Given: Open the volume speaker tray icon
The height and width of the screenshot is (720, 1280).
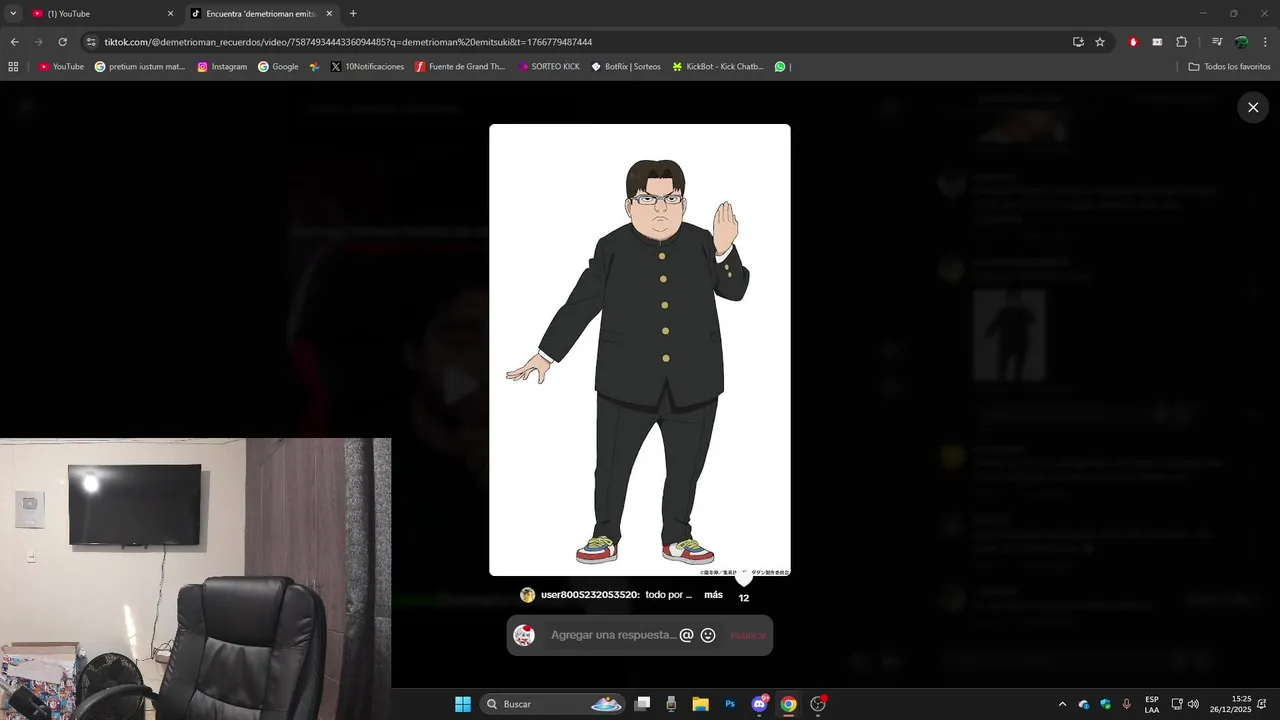Looking at the screenshot, I should pos(1193,704).
